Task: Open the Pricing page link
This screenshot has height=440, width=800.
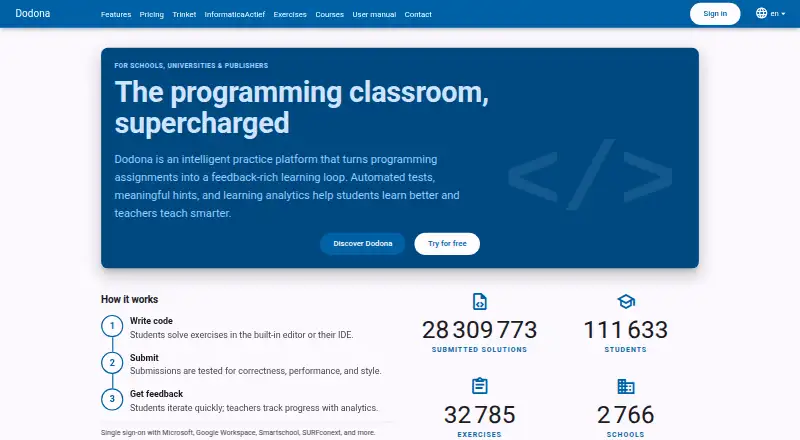Action: click(152, 14)
